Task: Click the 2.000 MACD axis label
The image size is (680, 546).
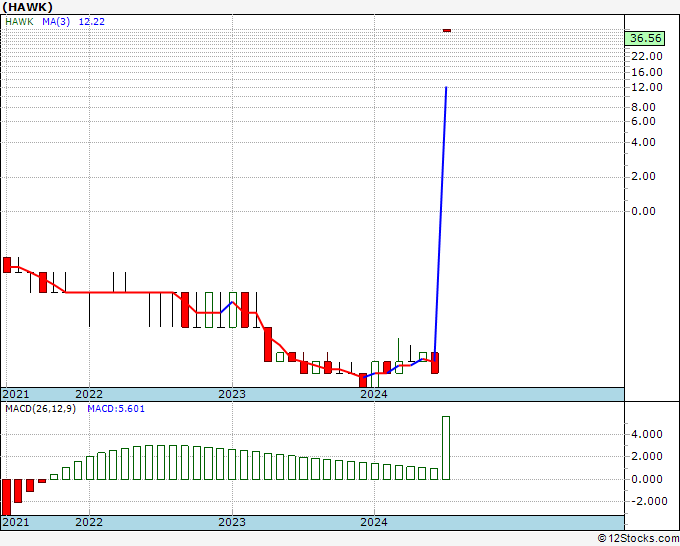Action: (x=647, y=456)
